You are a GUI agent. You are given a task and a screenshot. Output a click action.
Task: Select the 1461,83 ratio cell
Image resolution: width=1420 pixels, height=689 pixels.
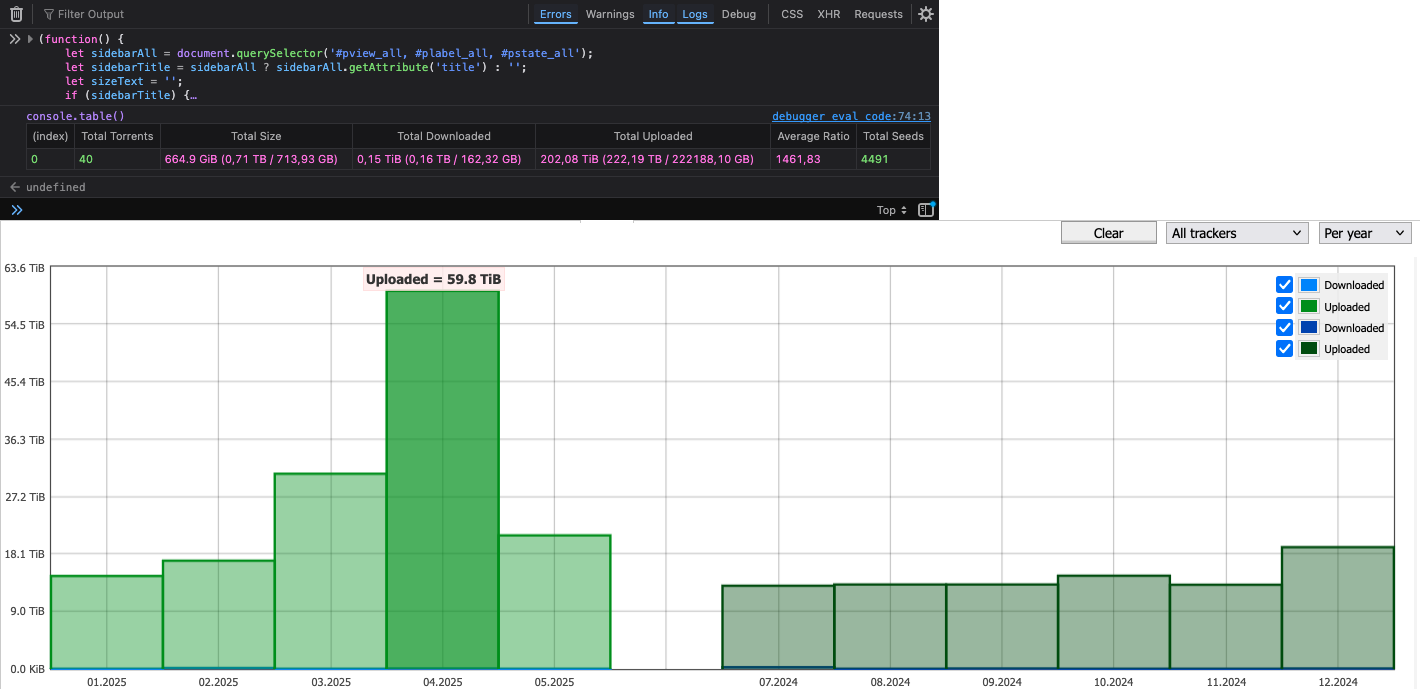pos(813,159)
